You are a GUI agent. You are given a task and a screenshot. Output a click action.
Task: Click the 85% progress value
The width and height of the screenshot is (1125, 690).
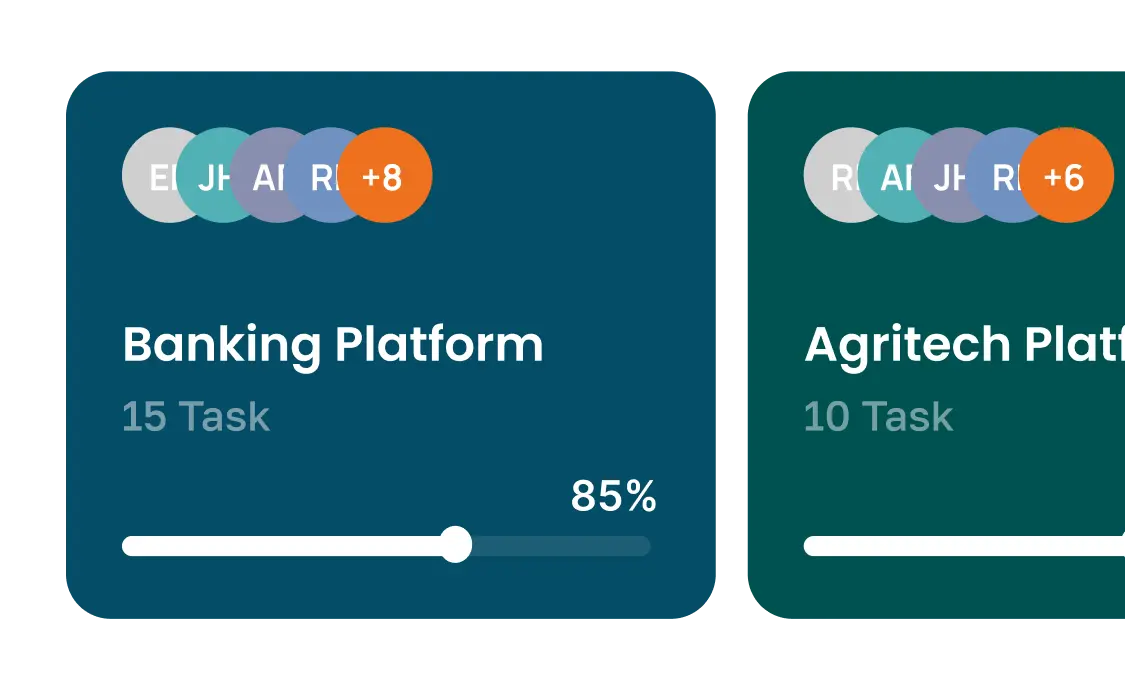click(613, 496)
